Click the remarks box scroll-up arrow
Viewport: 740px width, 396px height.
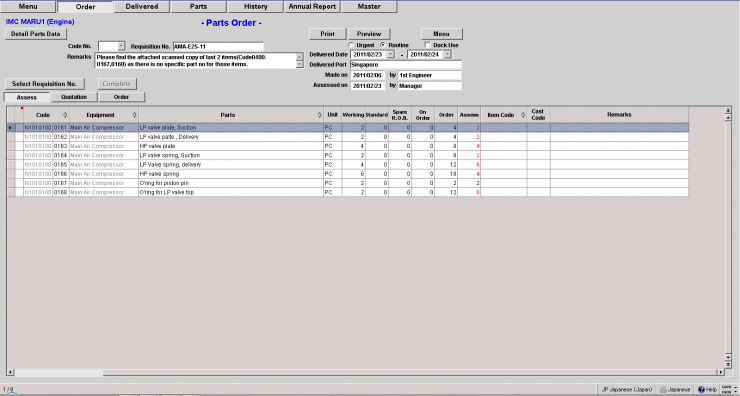tap(299, 57)
